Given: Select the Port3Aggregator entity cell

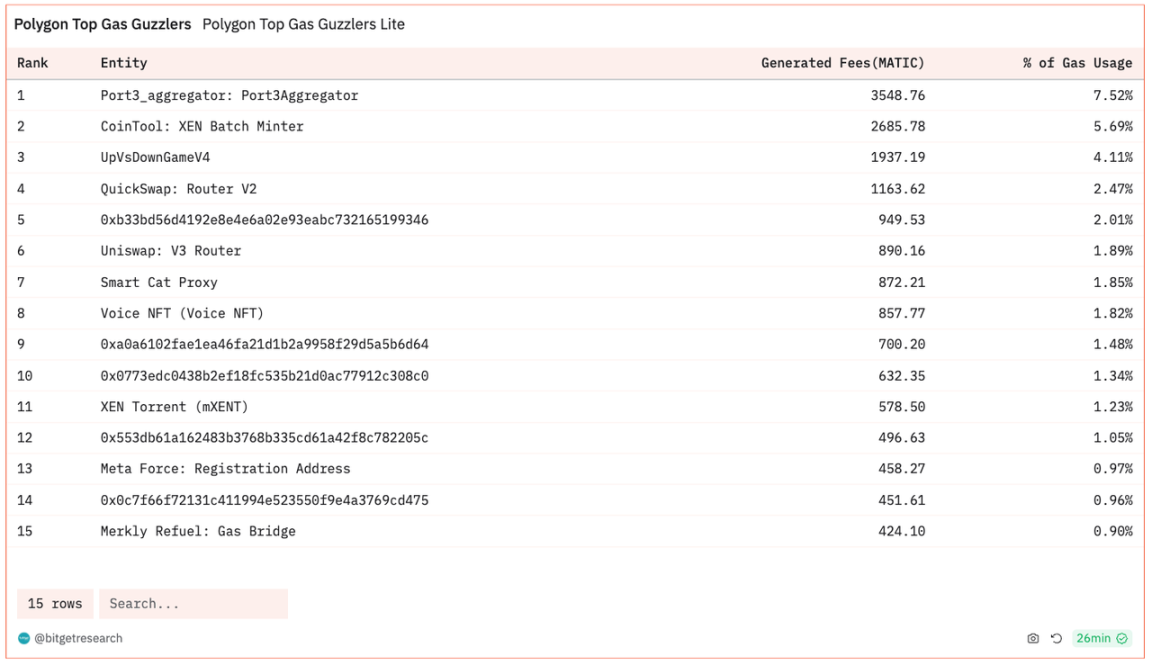Looking at the screenshot, I should tap(229, 95).
